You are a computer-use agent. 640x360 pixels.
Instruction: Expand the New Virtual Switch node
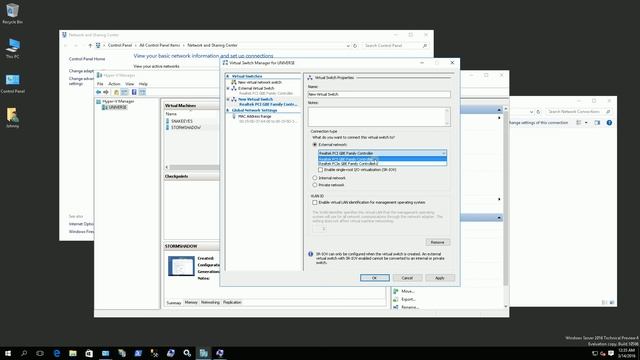228,99
